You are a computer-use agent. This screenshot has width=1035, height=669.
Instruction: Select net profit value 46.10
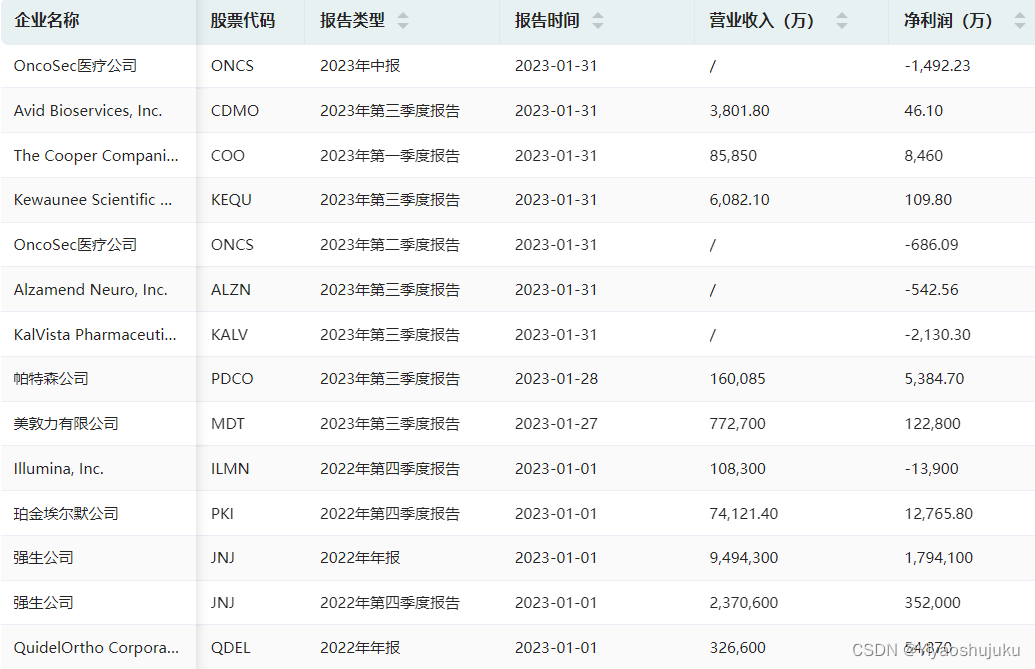point(923,110)
